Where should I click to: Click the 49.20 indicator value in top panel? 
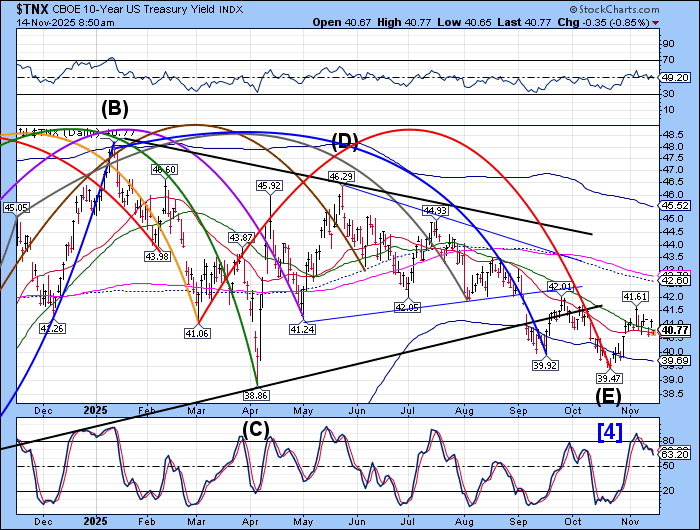(x=677, y=77)
